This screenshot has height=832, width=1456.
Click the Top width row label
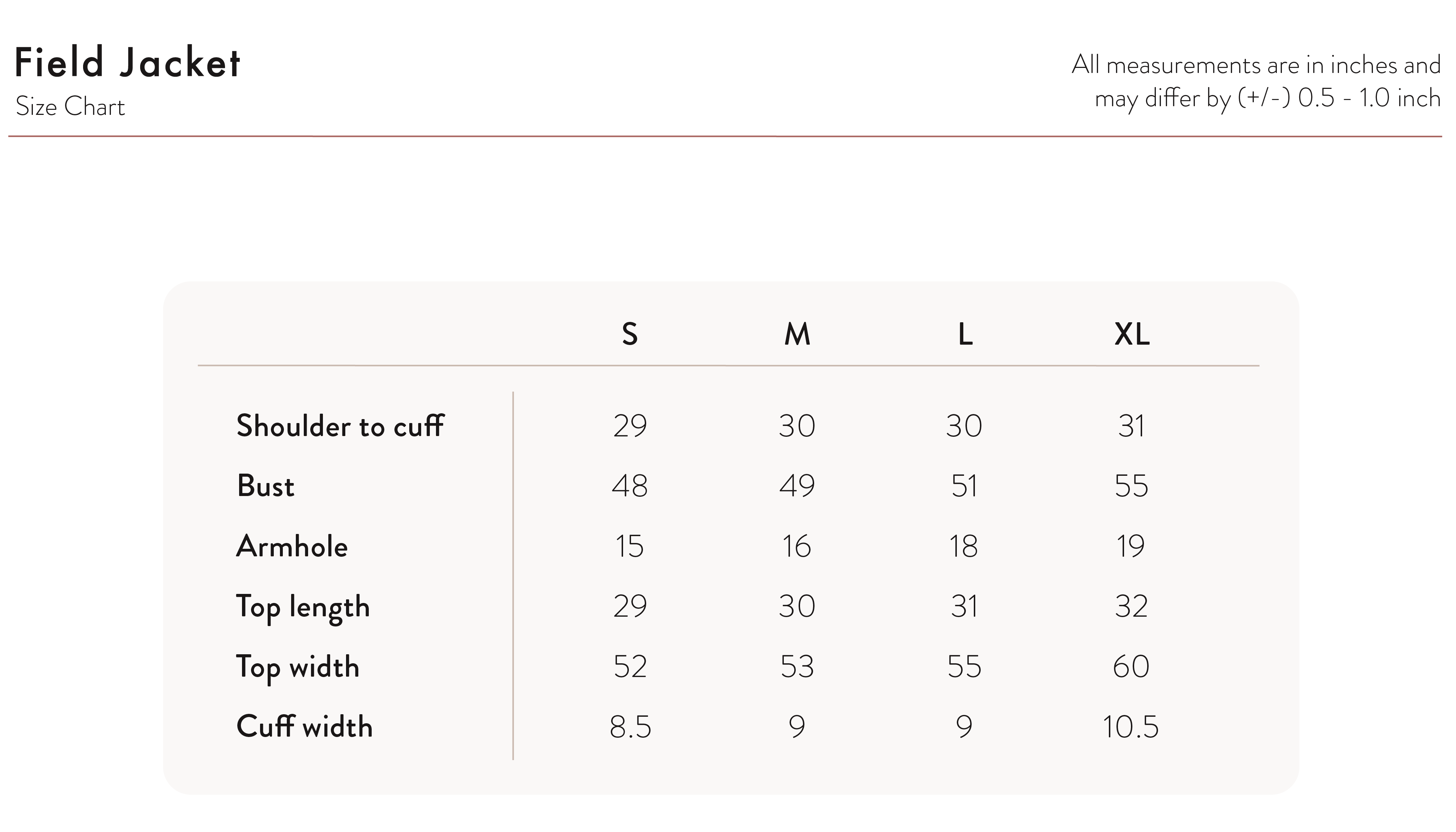298,667
